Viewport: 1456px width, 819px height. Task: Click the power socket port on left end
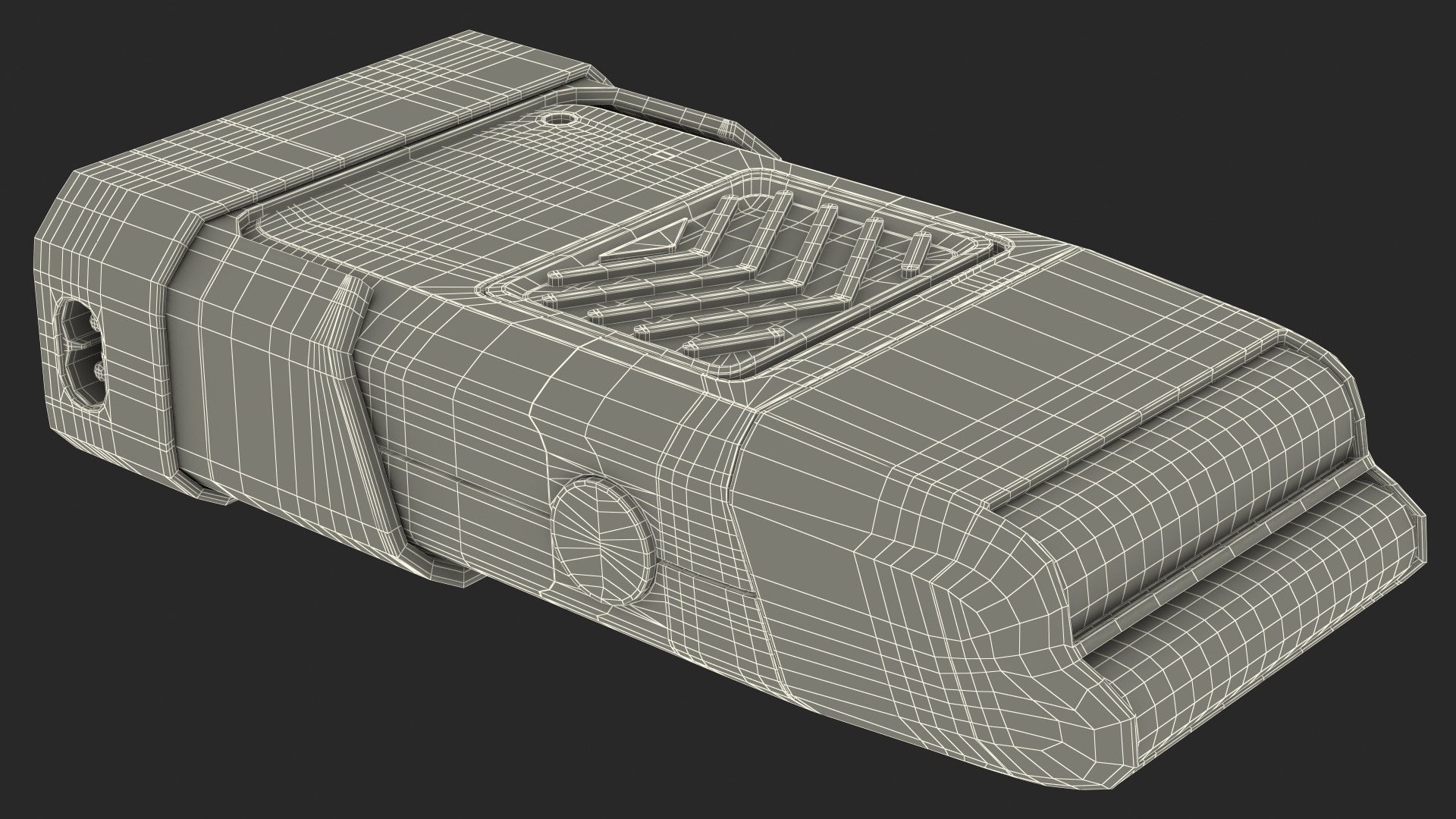[x=83, y=350]
